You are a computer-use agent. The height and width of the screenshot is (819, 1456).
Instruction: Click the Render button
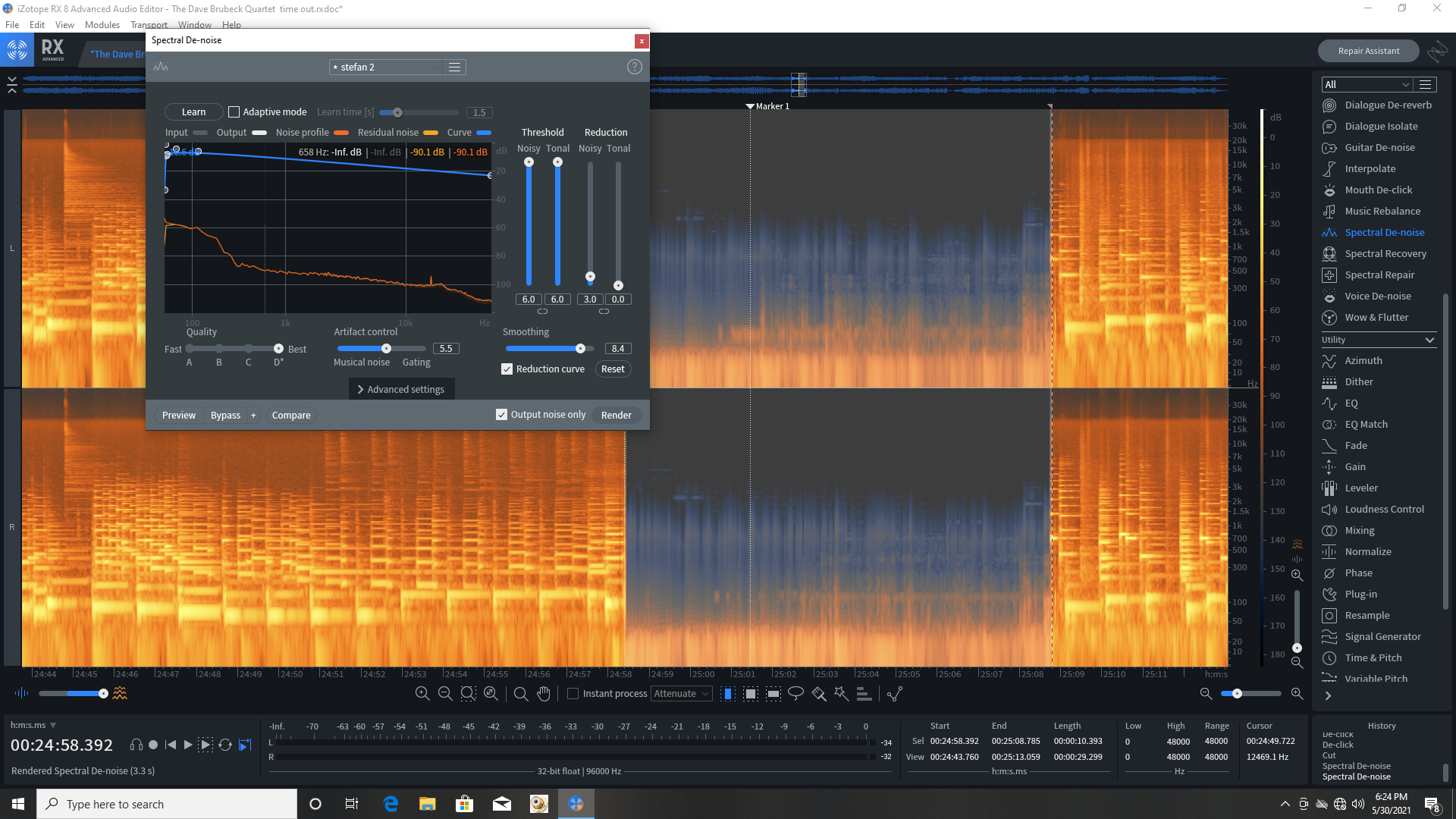616,415
